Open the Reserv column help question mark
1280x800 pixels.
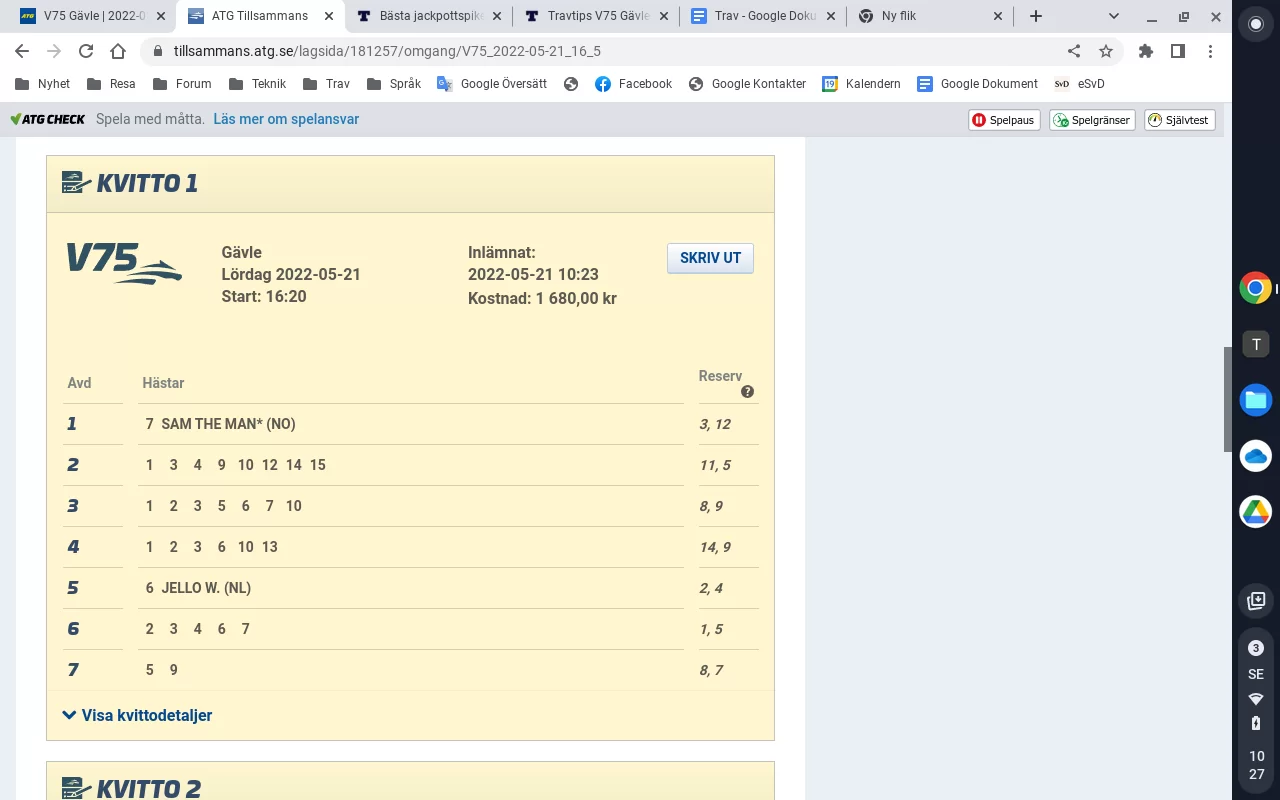(747, 392)
